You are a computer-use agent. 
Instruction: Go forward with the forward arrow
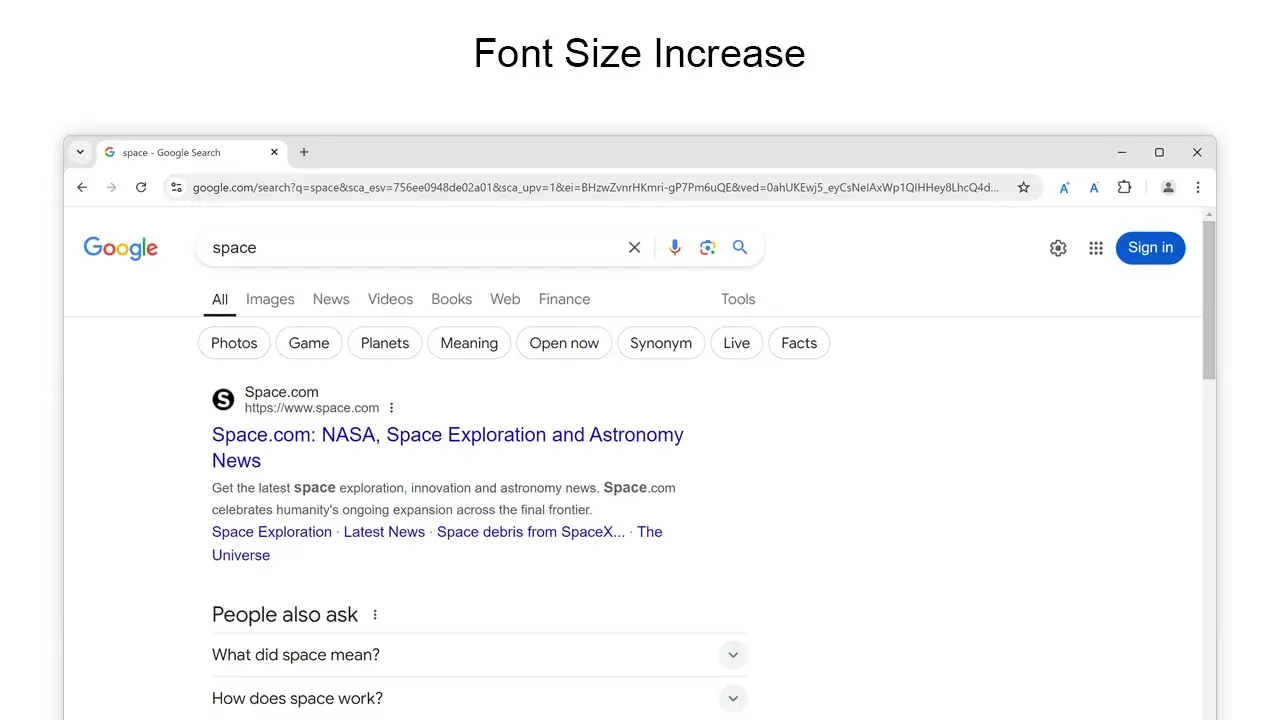pyautogui.click(x=111, y=187)
